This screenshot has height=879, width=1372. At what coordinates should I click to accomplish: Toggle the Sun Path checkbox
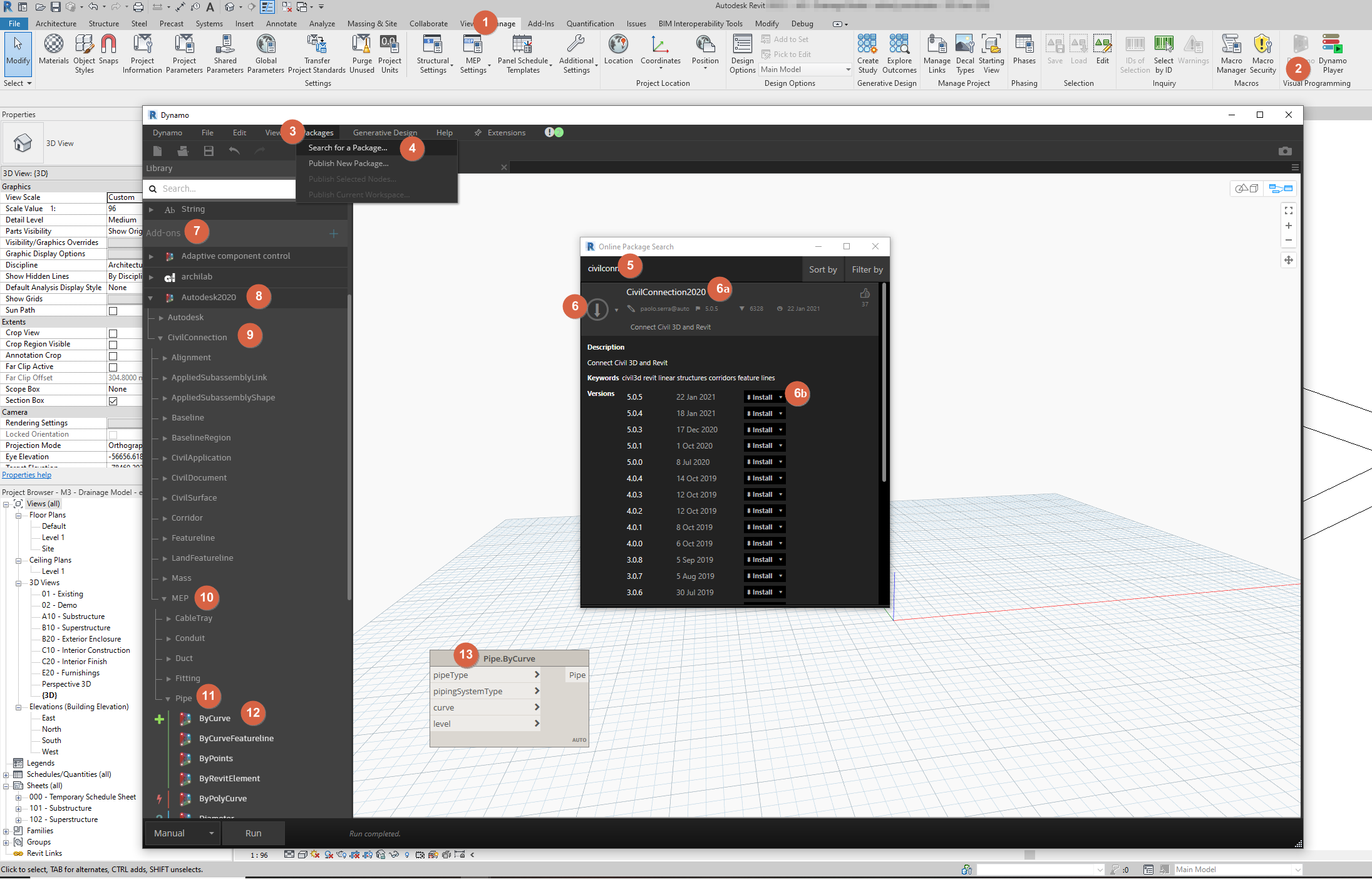(113, 310)
